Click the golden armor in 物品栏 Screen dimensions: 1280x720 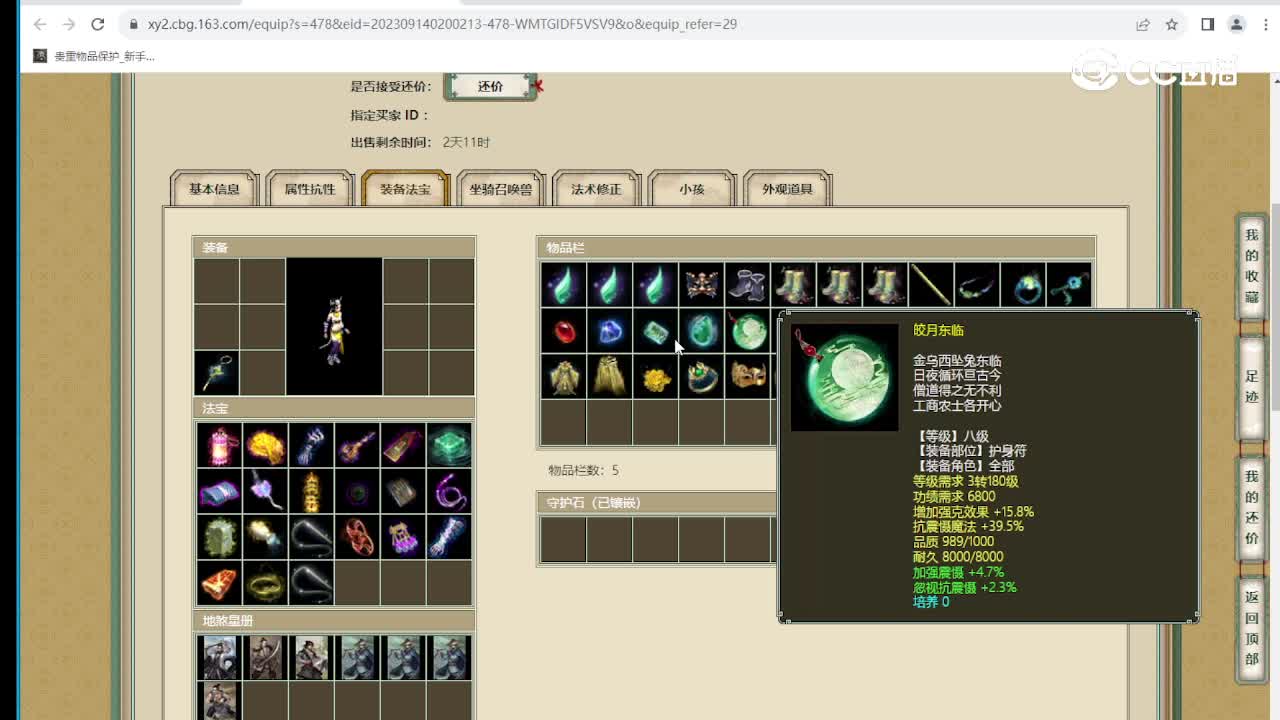[563, 377]
